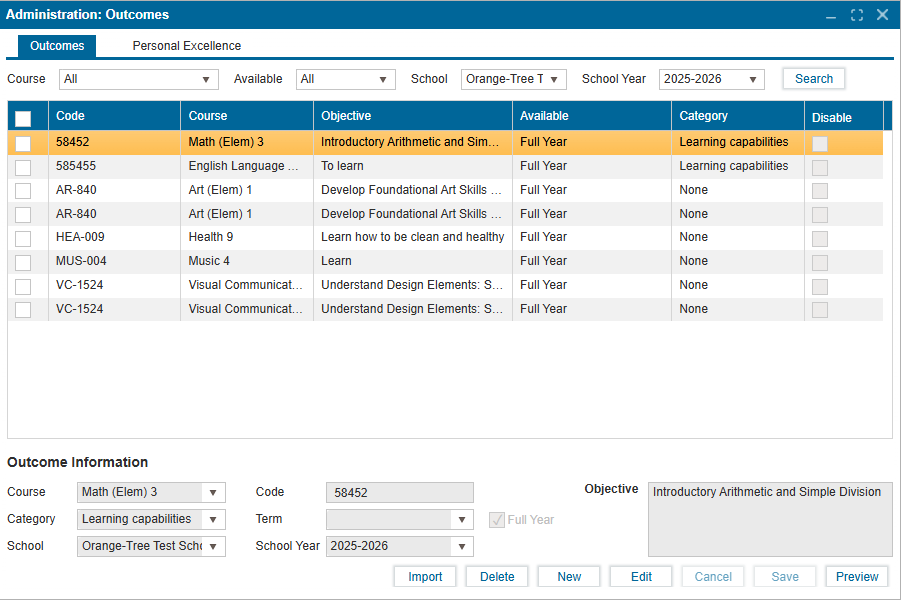Open the School Year filter dropdown
The width and height of the screenshot is (901, 600).
click(x=711, y=79)
